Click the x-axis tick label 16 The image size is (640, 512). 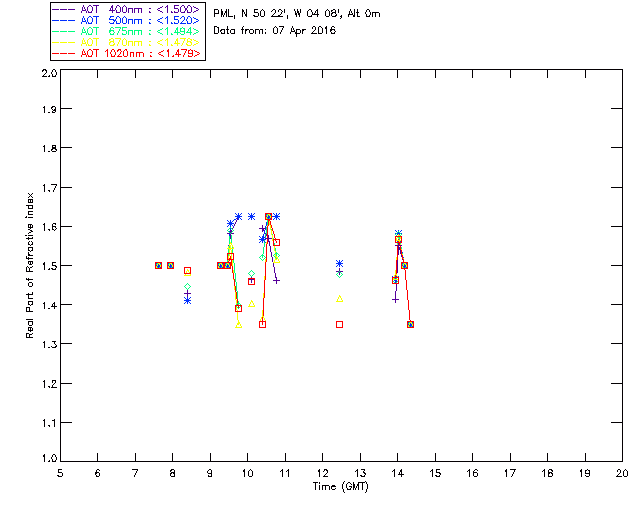tap(472, 473)
